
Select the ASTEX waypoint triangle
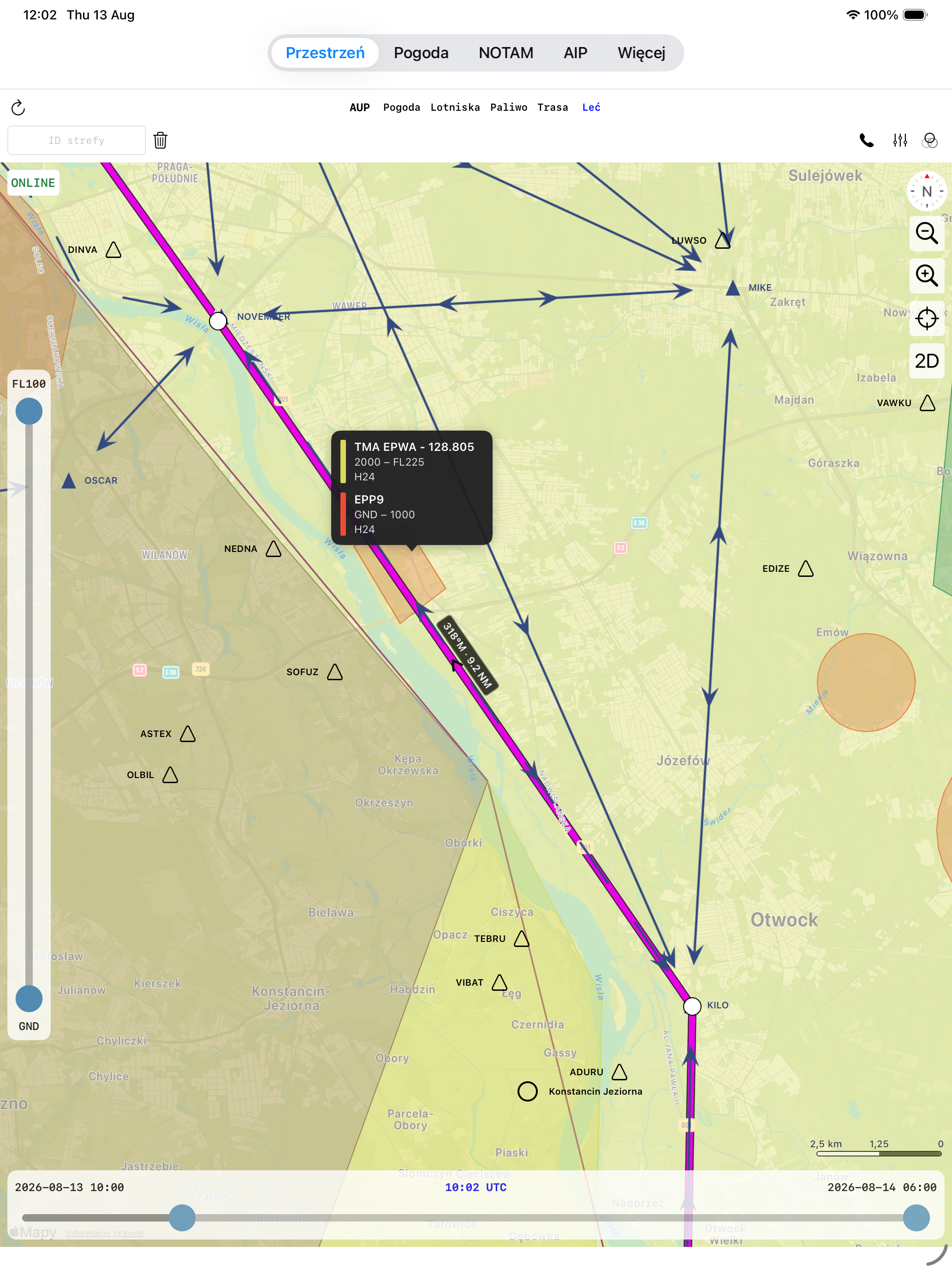pos(188,734)
